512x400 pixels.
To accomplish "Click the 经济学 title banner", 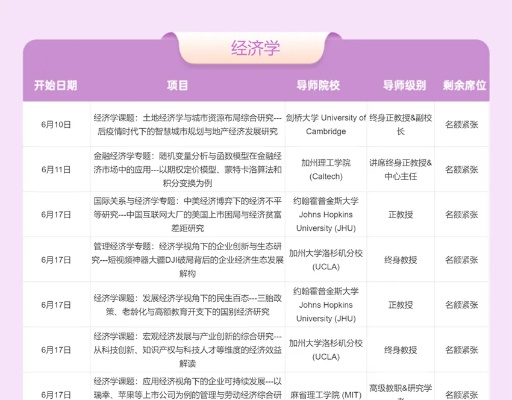I will (255, 48).
